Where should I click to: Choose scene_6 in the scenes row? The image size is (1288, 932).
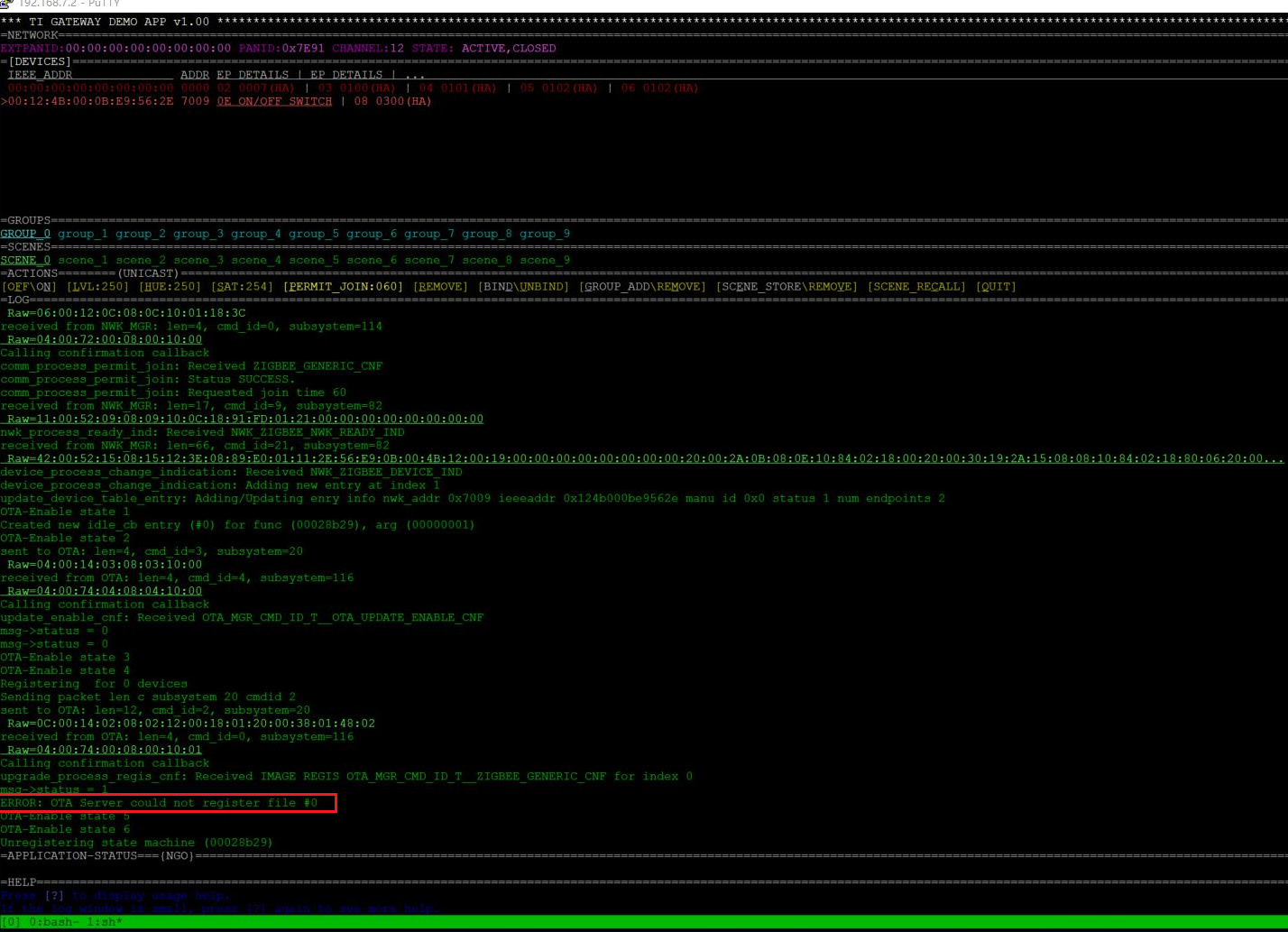(x=372, y=260)
